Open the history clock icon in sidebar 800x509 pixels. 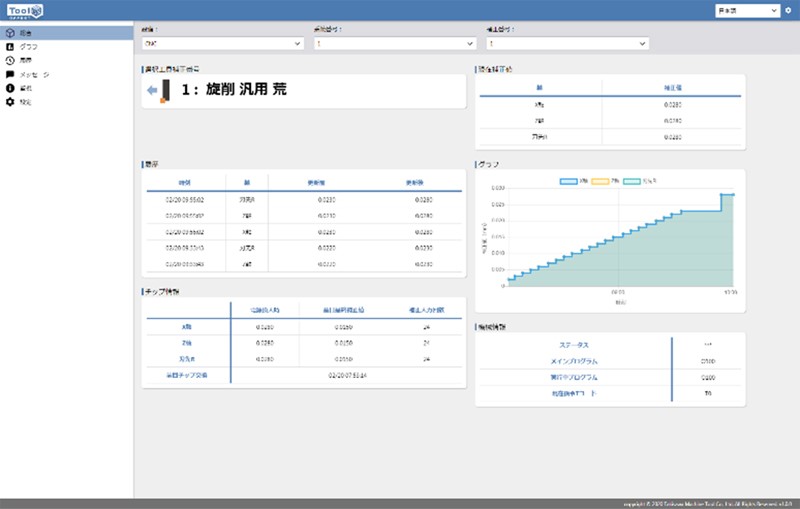[x=10, y=60]
